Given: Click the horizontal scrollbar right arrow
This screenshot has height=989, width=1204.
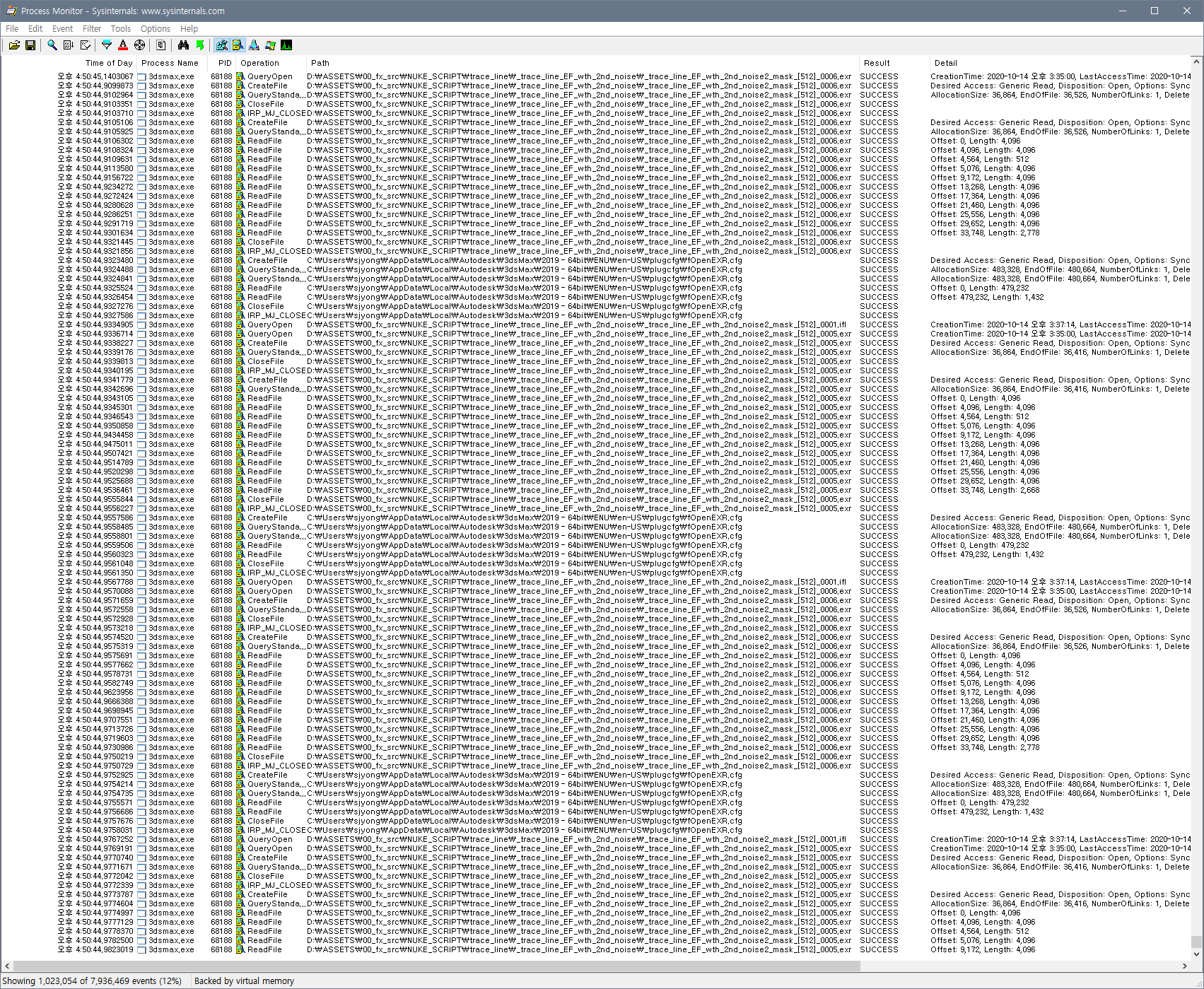Looking at the screenshot, I should pyautogui.click(x=1185, y=966).
